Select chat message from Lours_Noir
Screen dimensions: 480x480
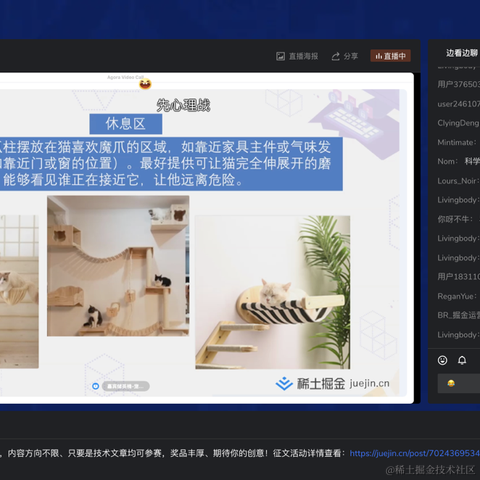click(x=459, y=181)
